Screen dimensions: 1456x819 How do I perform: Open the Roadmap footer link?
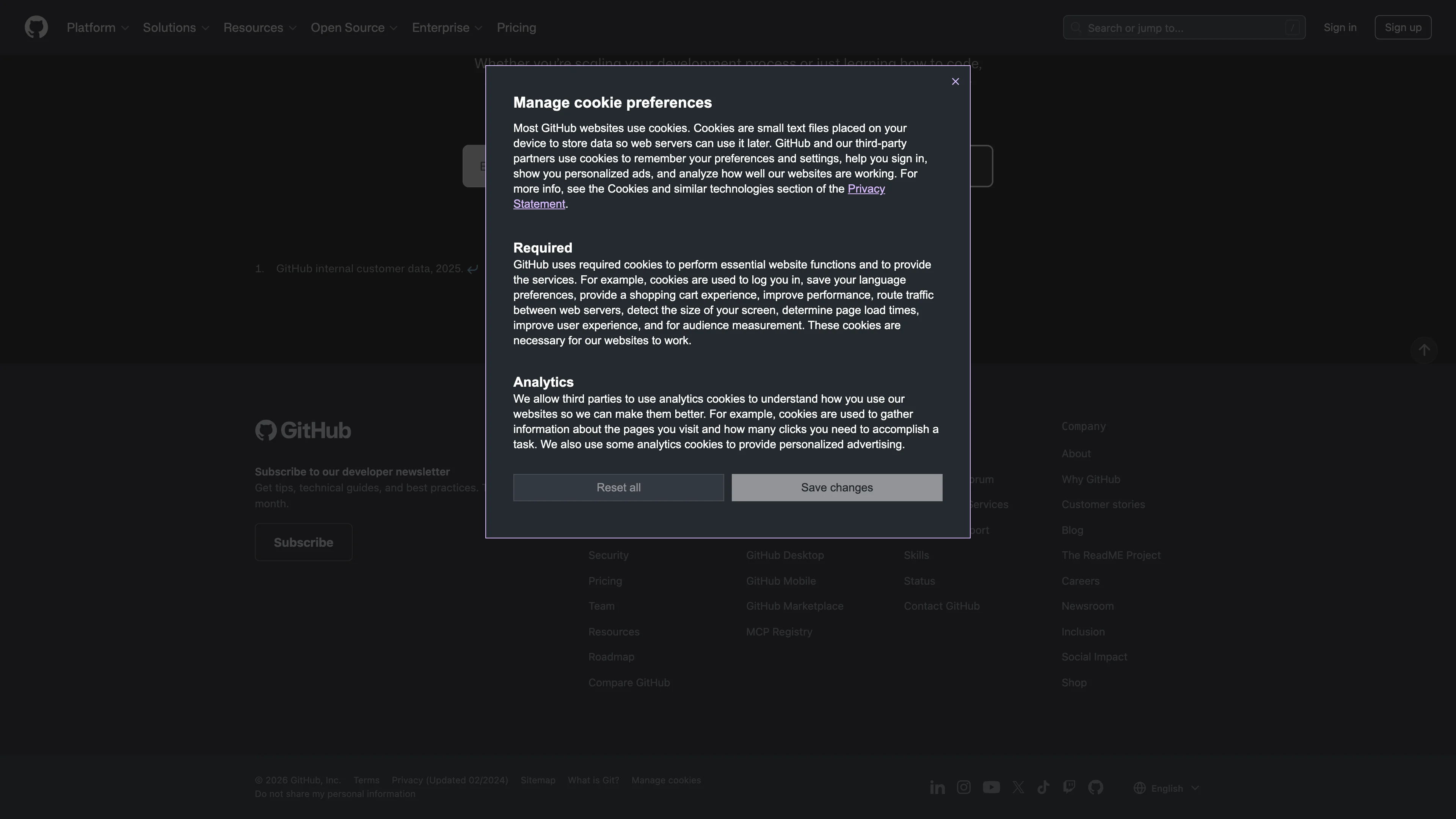tap(612, 657)
